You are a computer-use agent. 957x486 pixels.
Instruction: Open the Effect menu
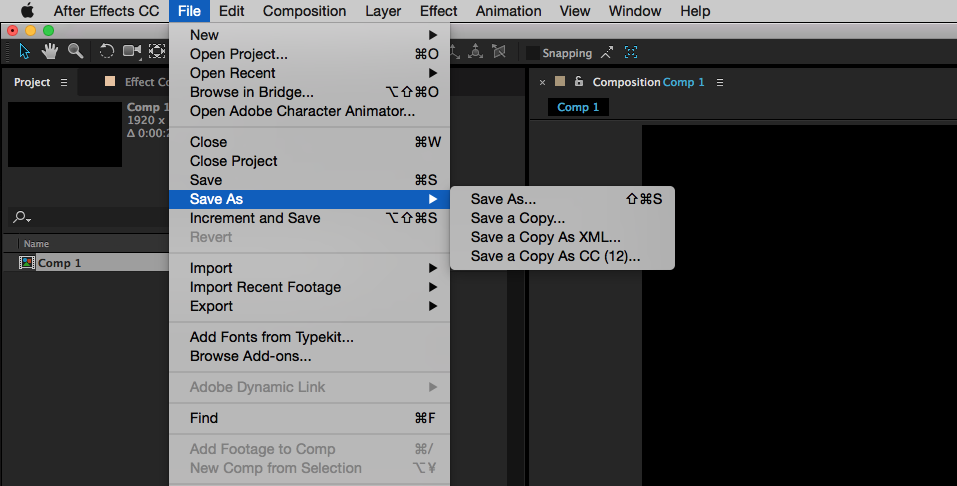(x=438, y=11)
